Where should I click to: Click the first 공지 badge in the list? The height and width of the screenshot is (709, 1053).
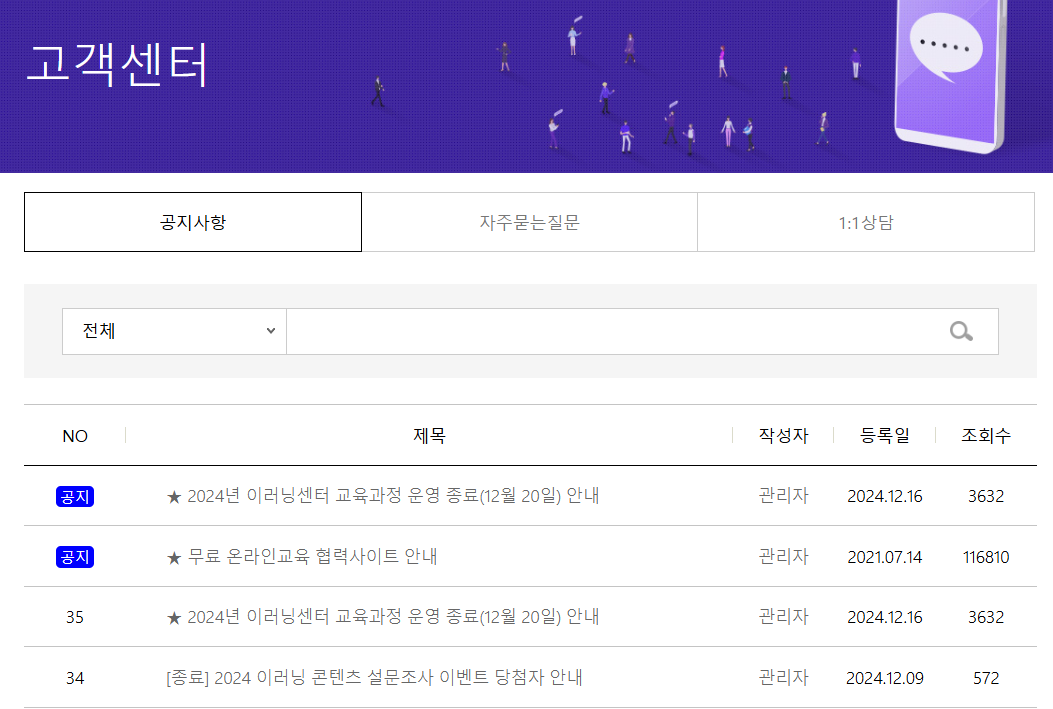[75, 495]
